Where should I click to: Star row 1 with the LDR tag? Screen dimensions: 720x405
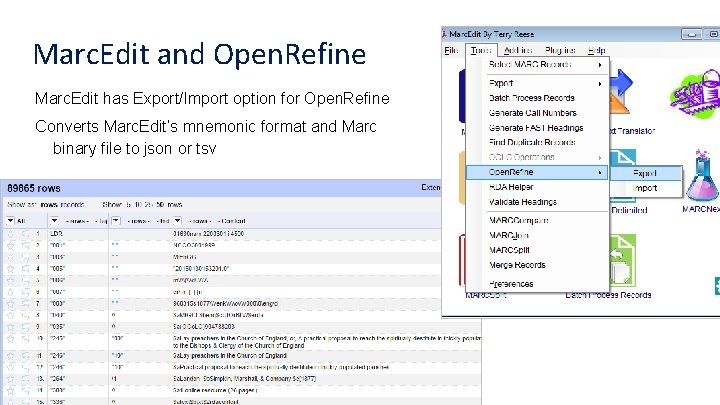[11, 234]
